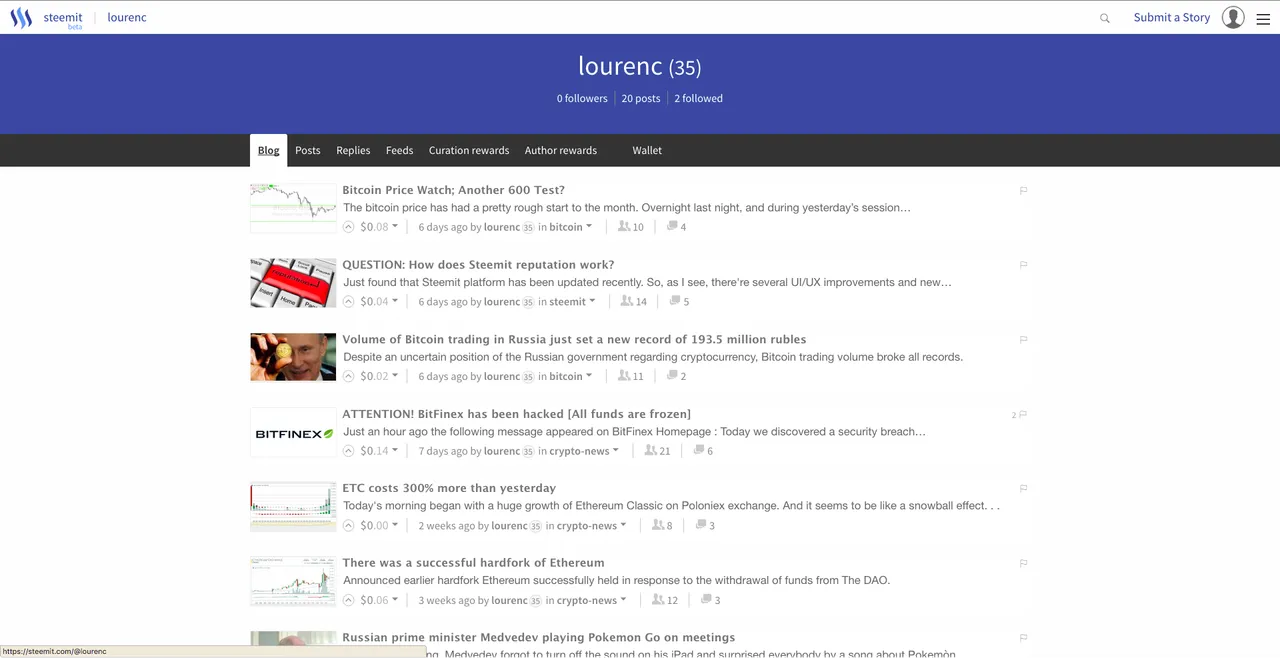This screenshot has height=658, width=1280.
Task: Open chart thumbnail of Bitcoin Price Watch post
Action: (x=293, y=208)
